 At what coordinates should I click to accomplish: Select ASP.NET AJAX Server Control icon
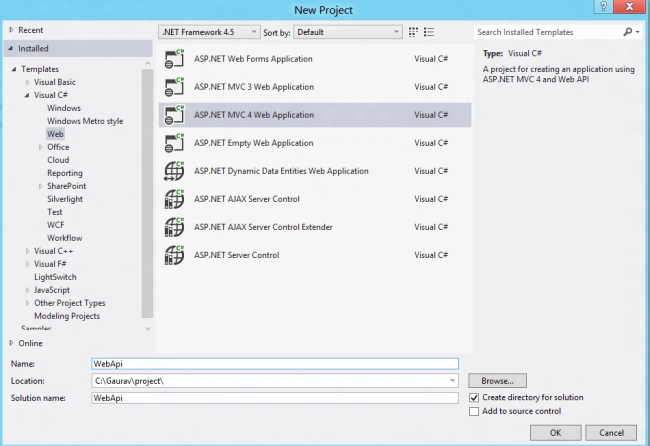(x=174, y=199)
